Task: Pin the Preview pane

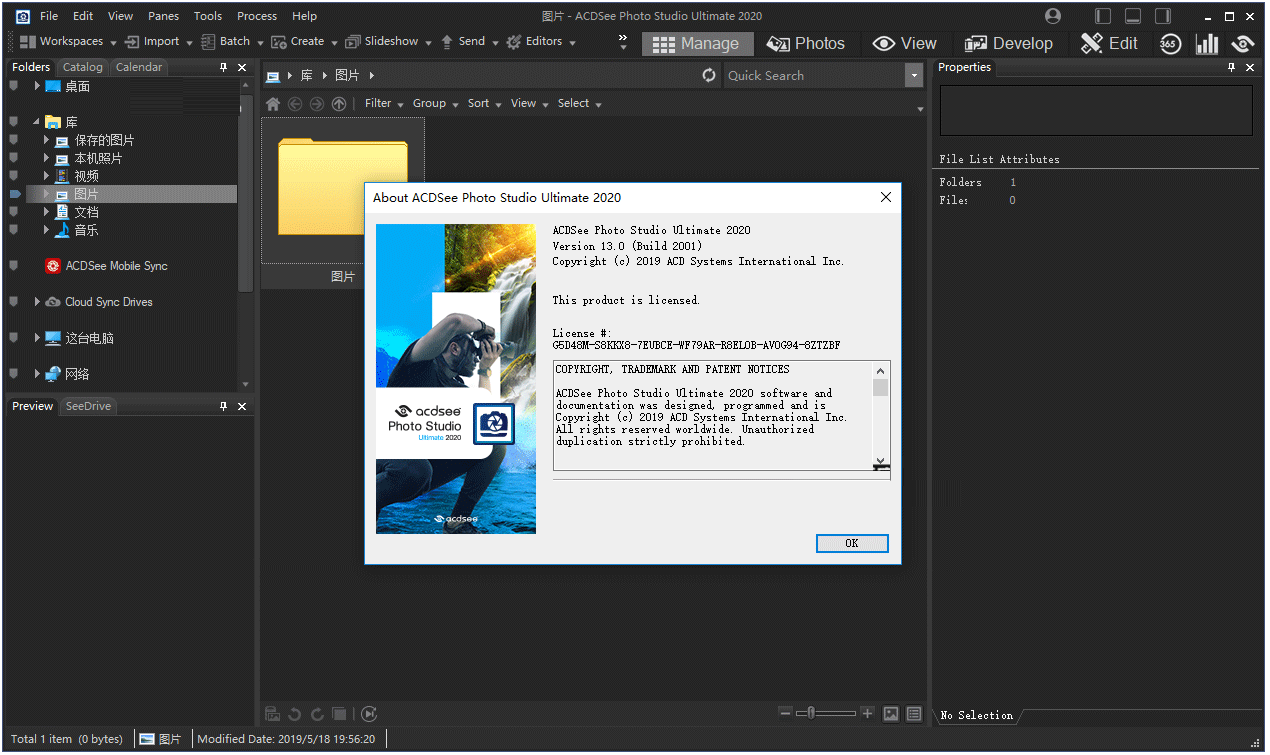Action: click(224, 405)
